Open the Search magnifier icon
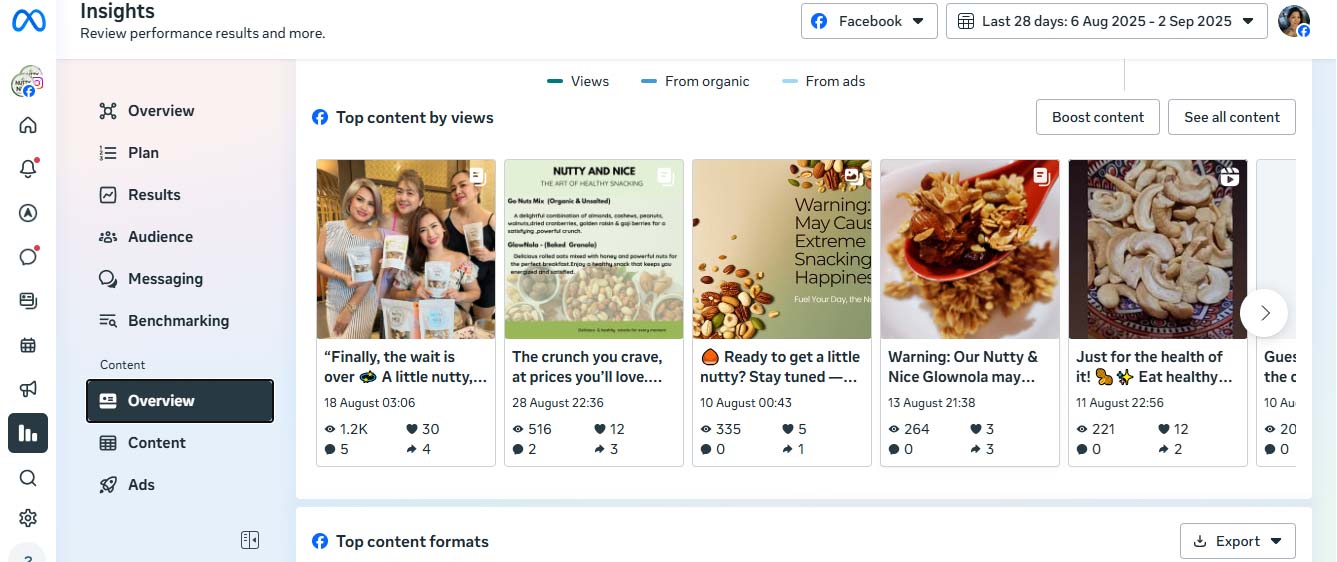Viewport: 1337px width, 562px height. click(28, 478)
